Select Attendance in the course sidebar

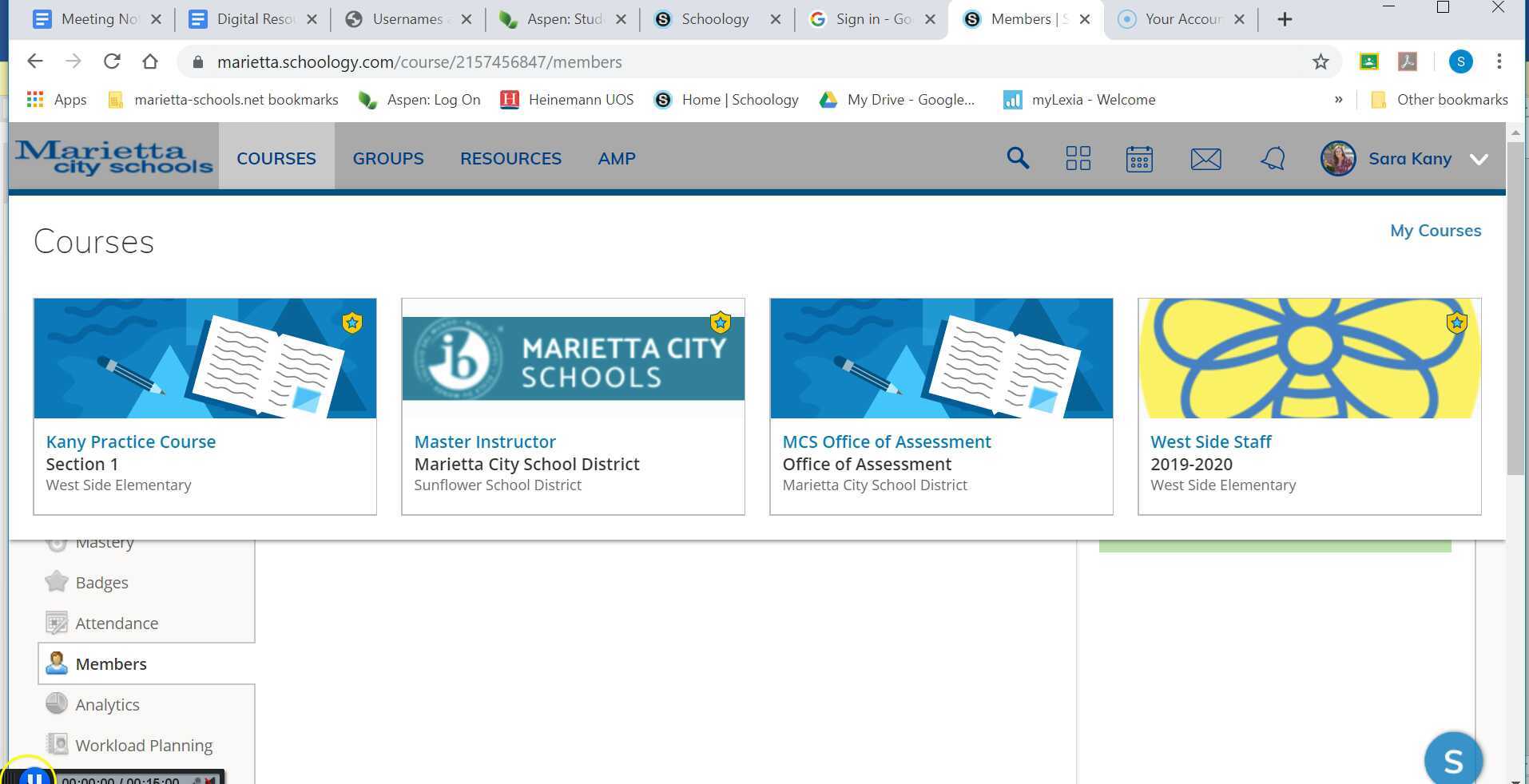[117, 623]
